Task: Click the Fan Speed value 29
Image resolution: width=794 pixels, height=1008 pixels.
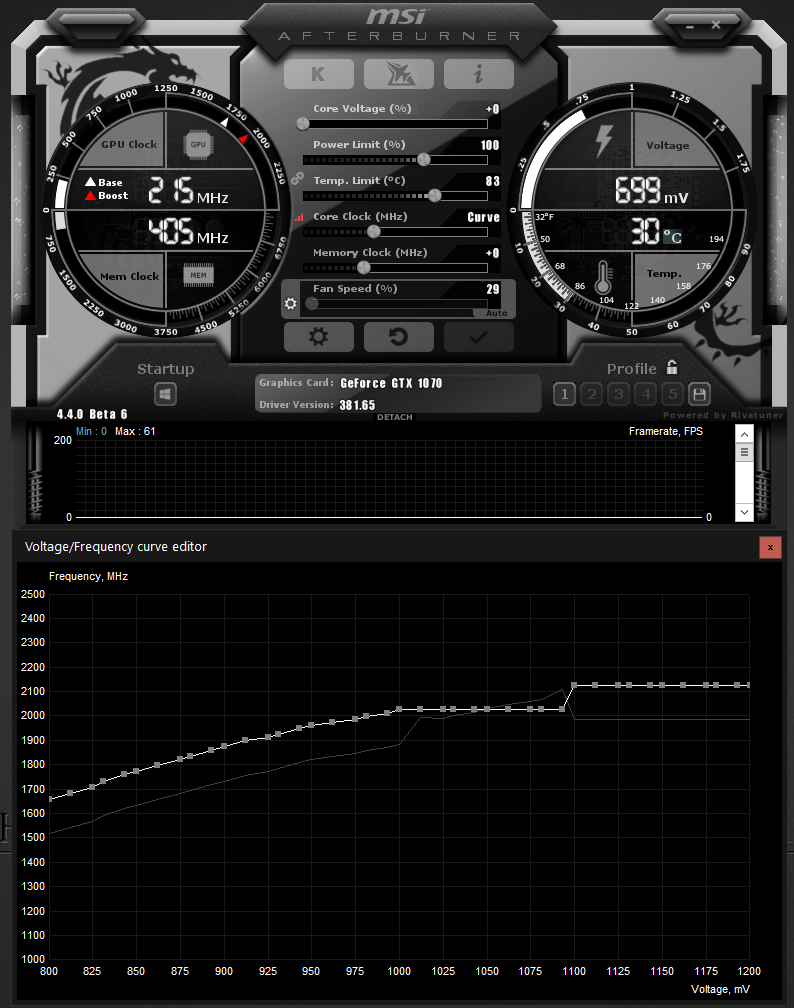Action: click(493, 289)
